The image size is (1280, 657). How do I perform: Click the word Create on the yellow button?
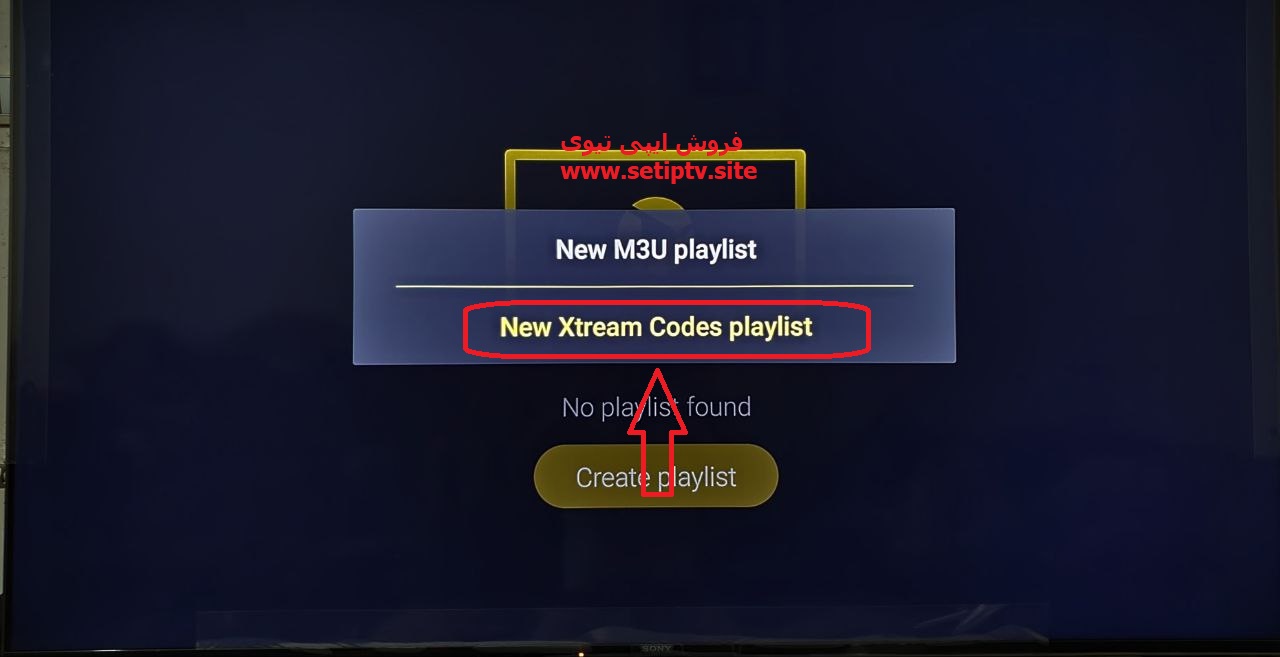point(610,477)
